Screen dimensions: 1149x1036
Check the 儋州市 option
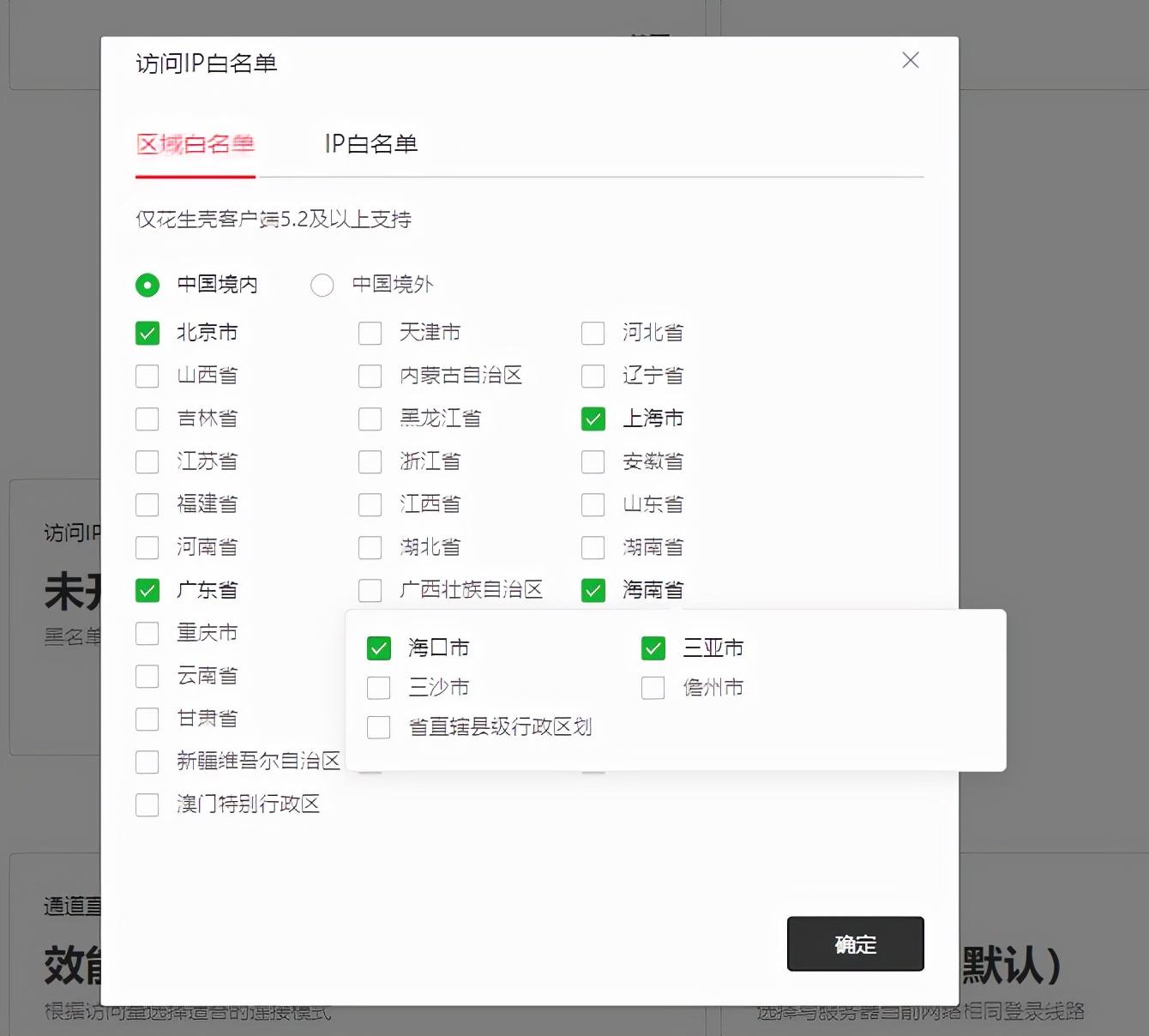[653, 687]
